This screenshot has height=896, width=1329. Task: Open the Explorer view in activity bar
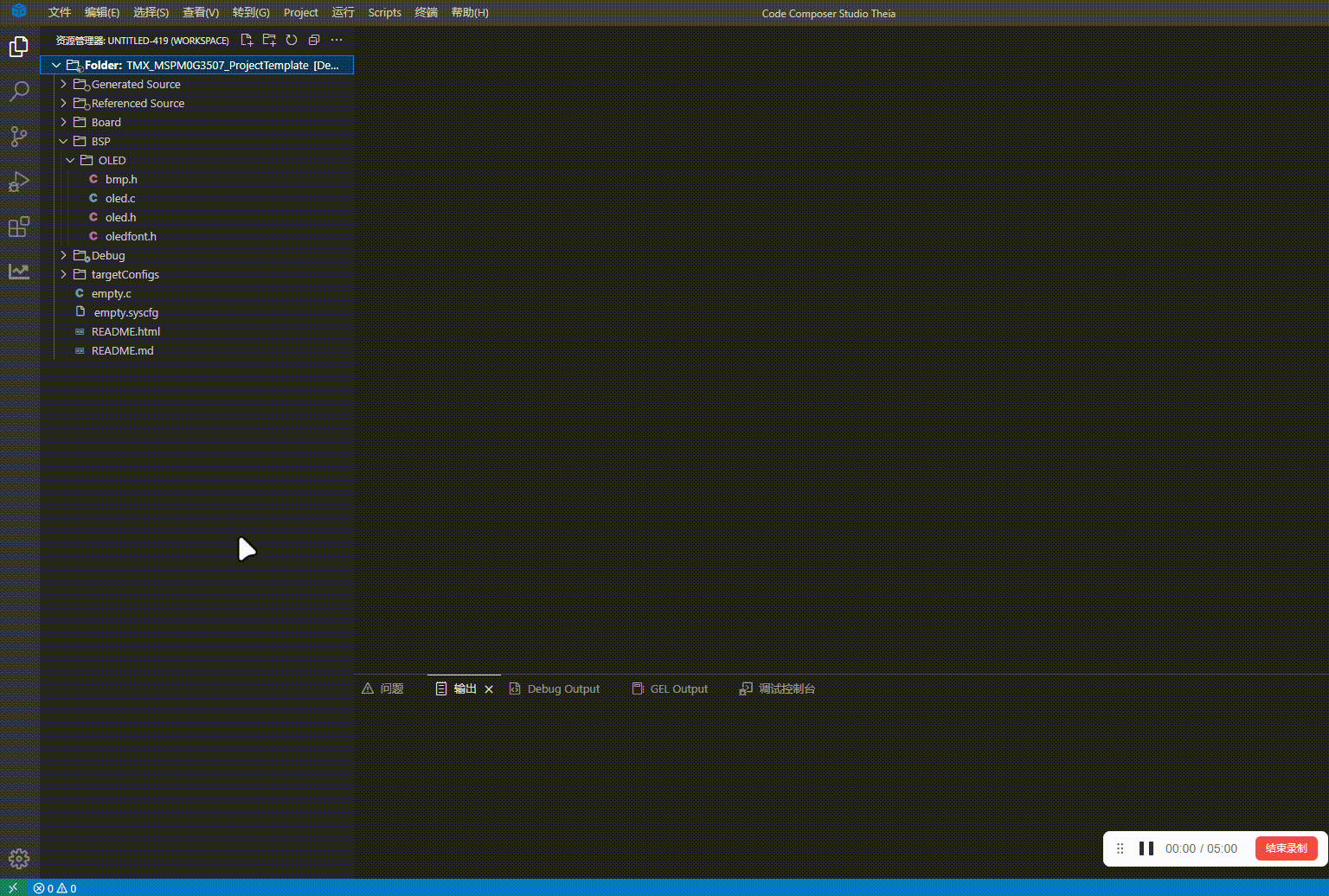[x=19, y=47]
